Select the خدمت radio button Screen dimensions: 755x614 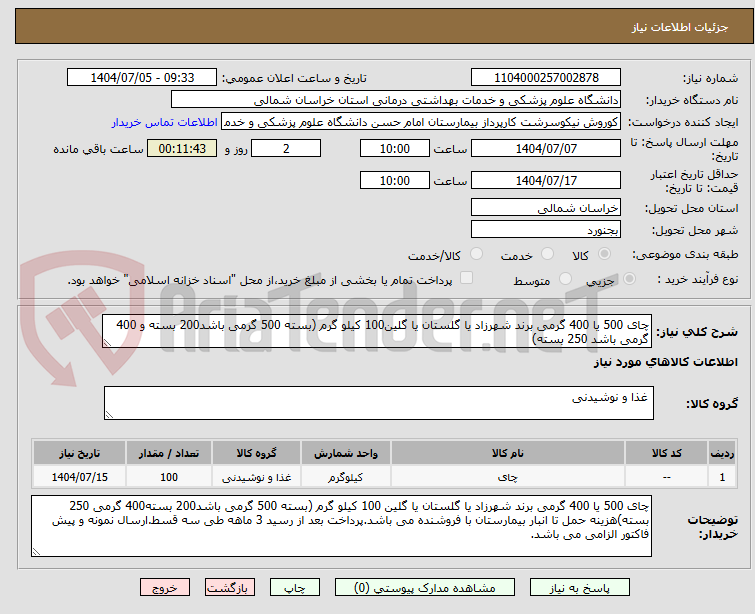tap(547, 254)
